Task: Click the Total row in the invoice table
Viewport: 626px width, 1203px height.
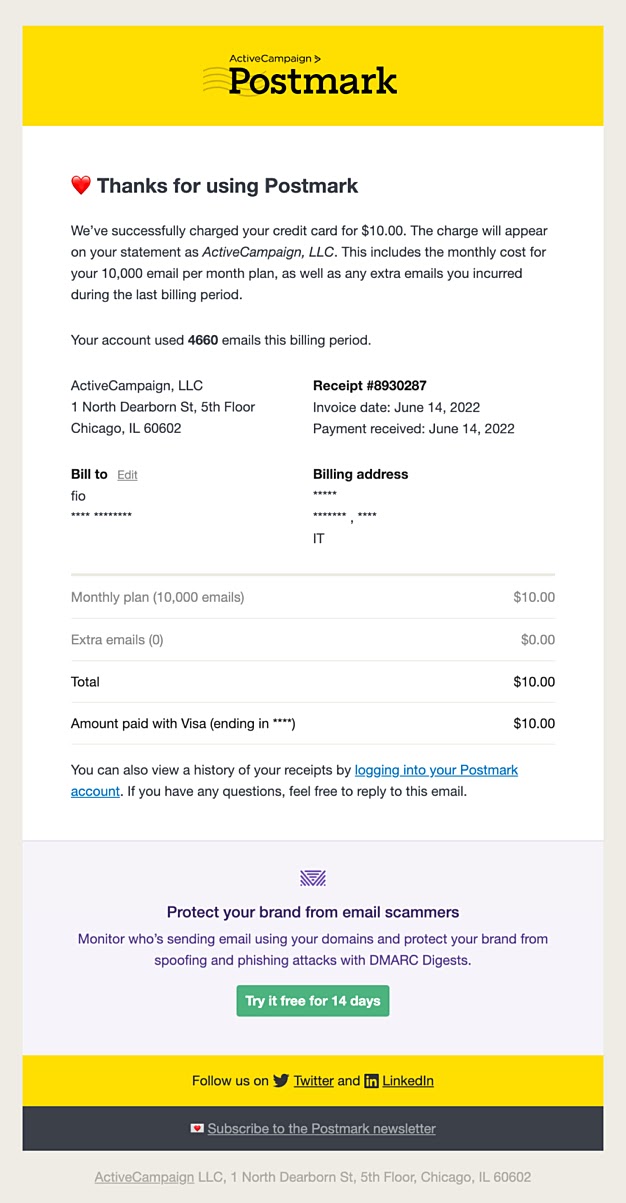Action: pos(313,682)
